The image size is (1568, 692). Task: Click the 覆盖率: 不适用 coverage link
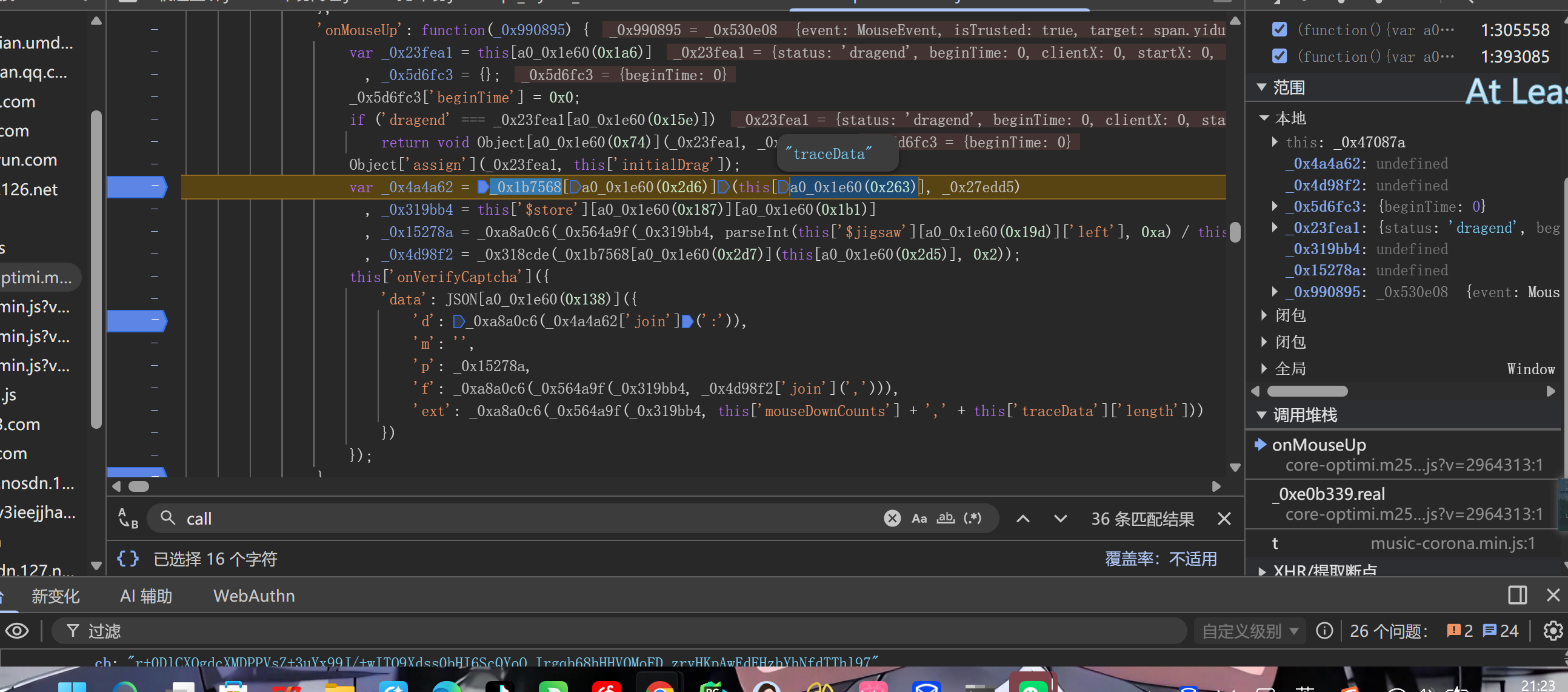1161,559
